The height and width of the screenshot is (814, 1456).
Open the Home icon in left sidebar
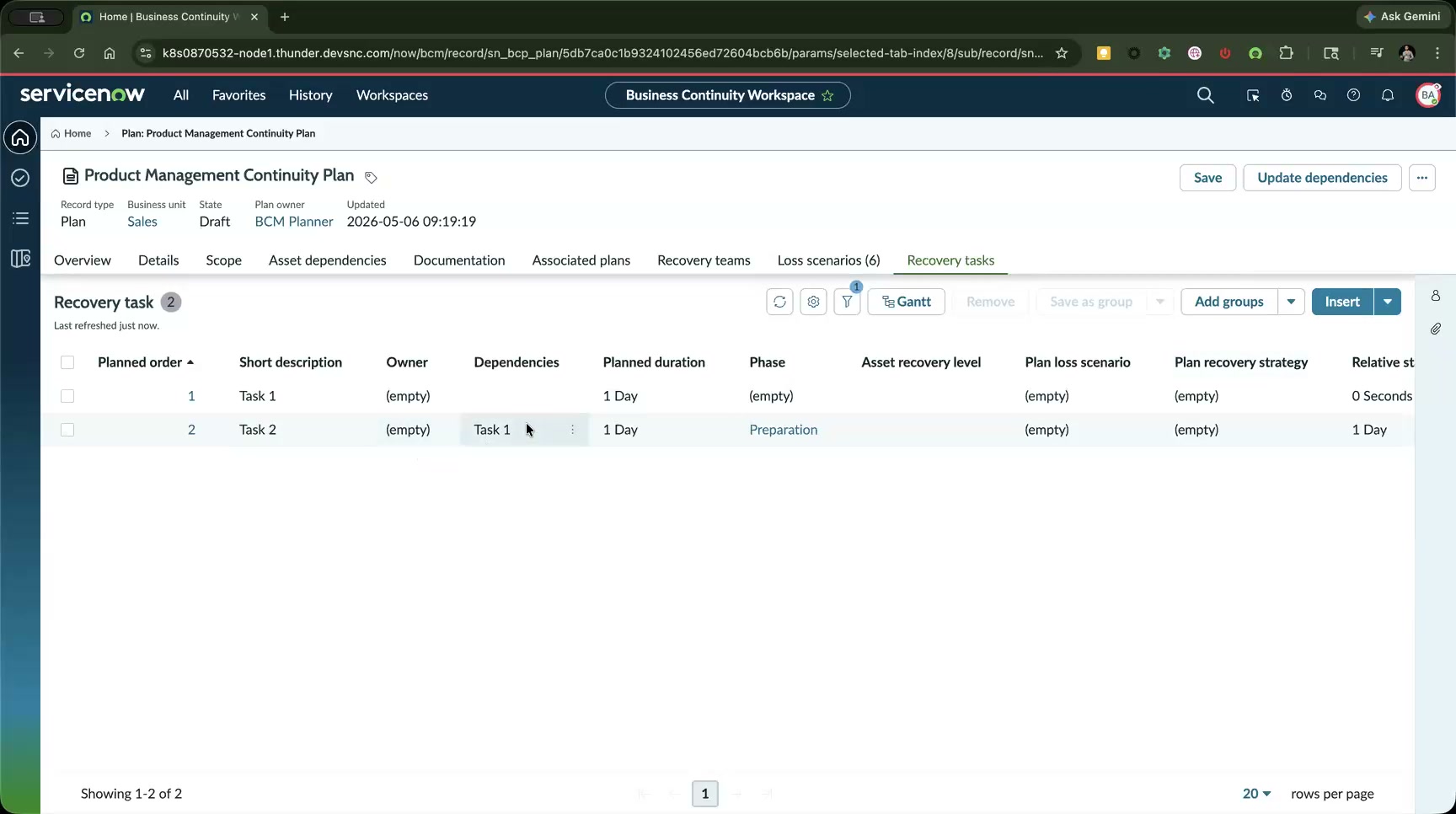click(x=20, y=137)
